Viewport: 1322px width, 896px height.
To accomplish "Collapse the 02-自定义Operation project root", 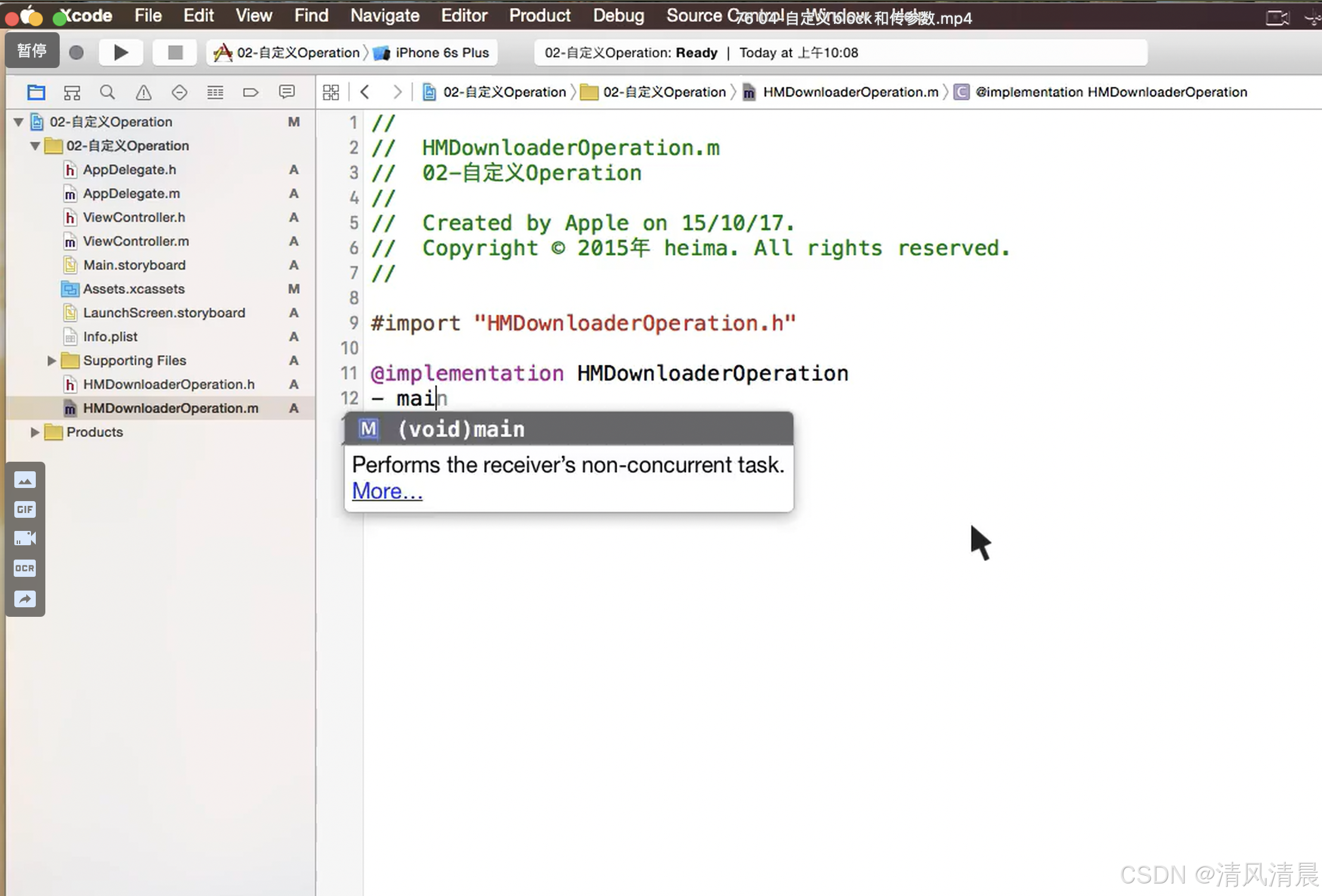I will [x=18, y=122].
